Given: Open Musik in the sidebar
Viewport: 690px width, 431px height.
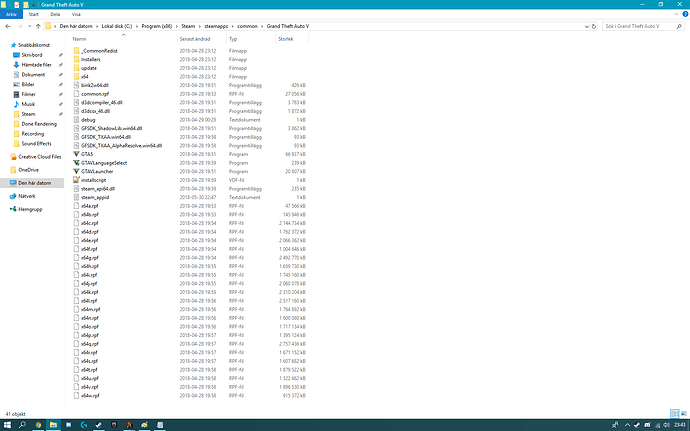Looking at the screenshot, I should pyautogui.click(x=28, y=104).
